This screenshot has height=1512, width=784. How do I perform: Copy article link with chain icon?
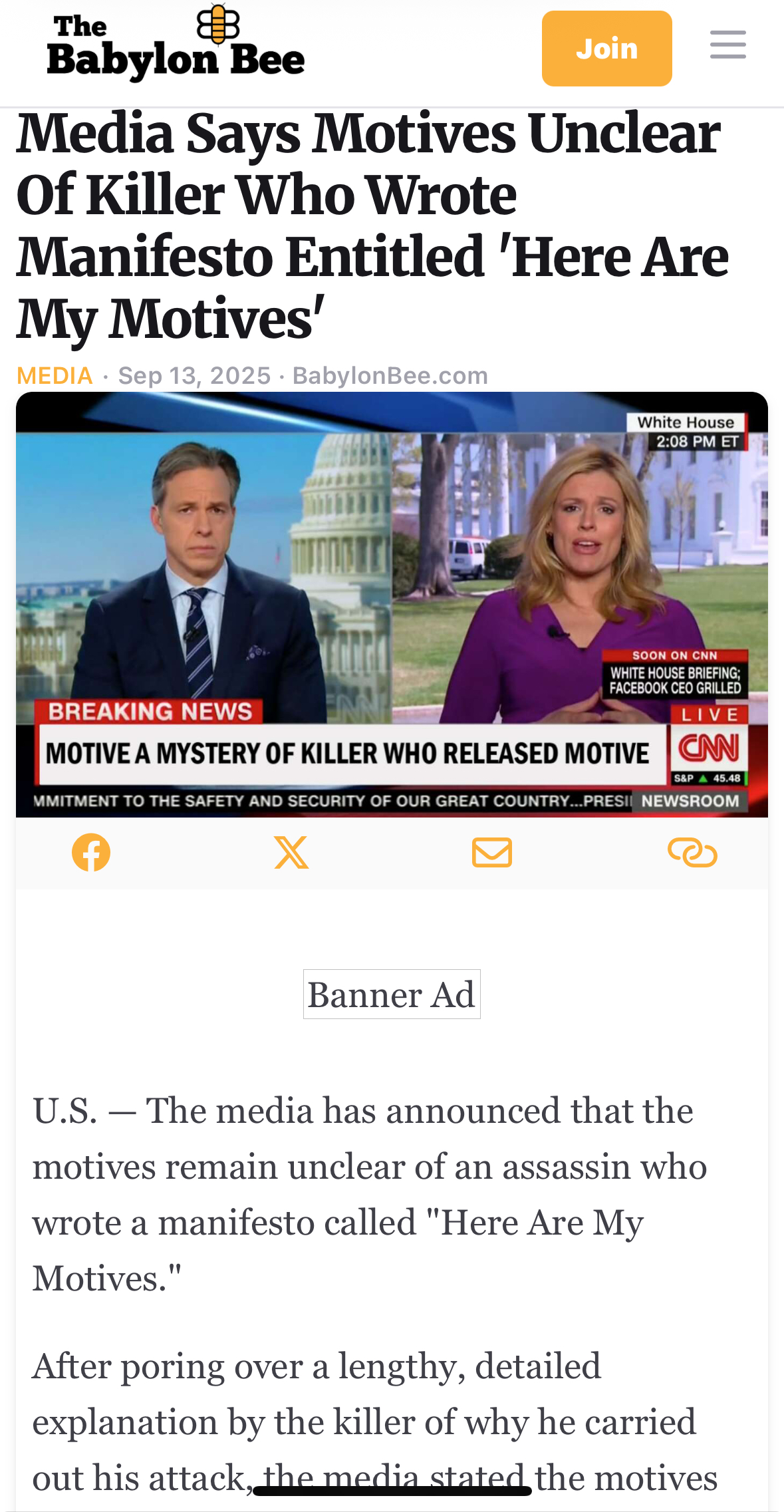pyautogui.click(x=692, y=852)
